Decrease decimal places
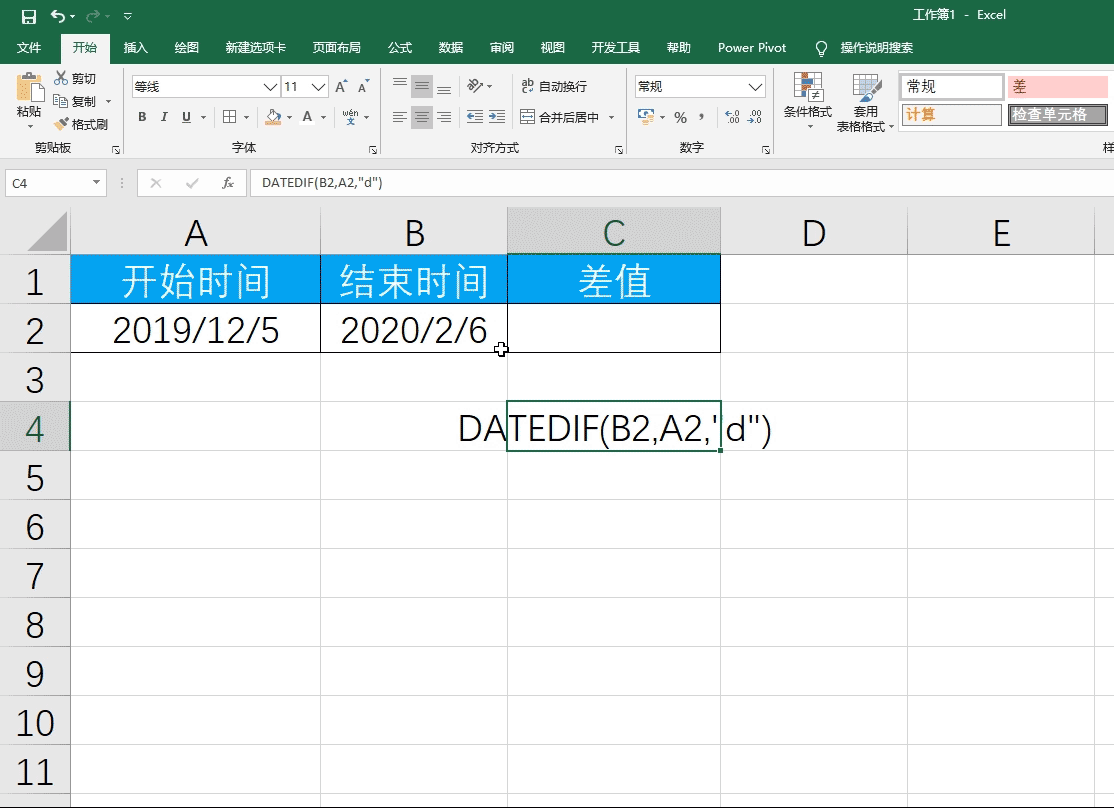Viewport: 1114px width, 808px height. click(x=755, y=117)
